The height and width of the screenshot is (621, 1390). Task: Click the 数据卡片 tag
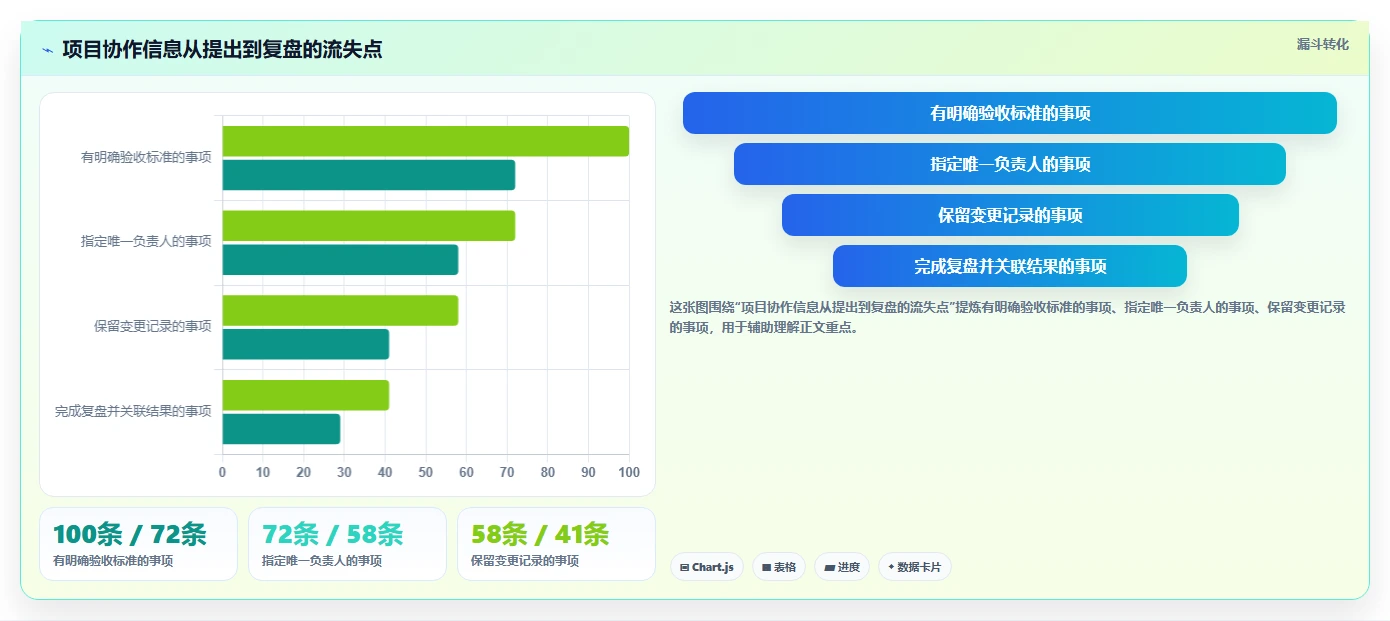click(915, 567)
